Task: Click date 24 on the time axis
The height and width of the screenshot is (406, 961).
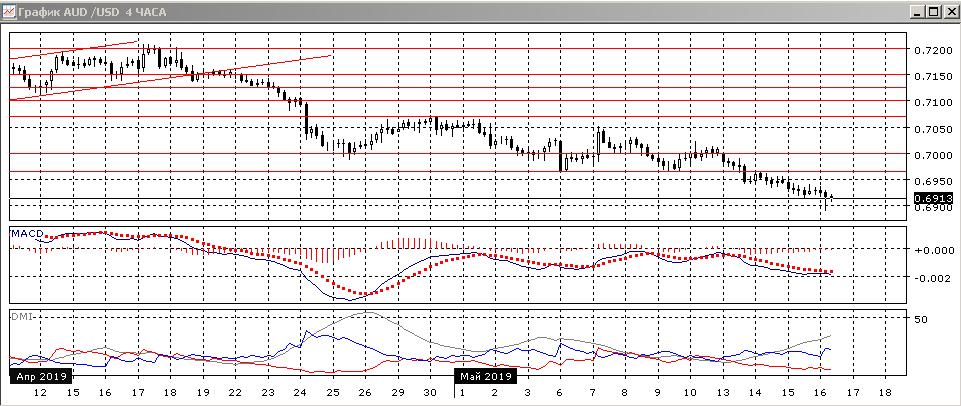Action: pyautogui.click(x=300, y=393)
